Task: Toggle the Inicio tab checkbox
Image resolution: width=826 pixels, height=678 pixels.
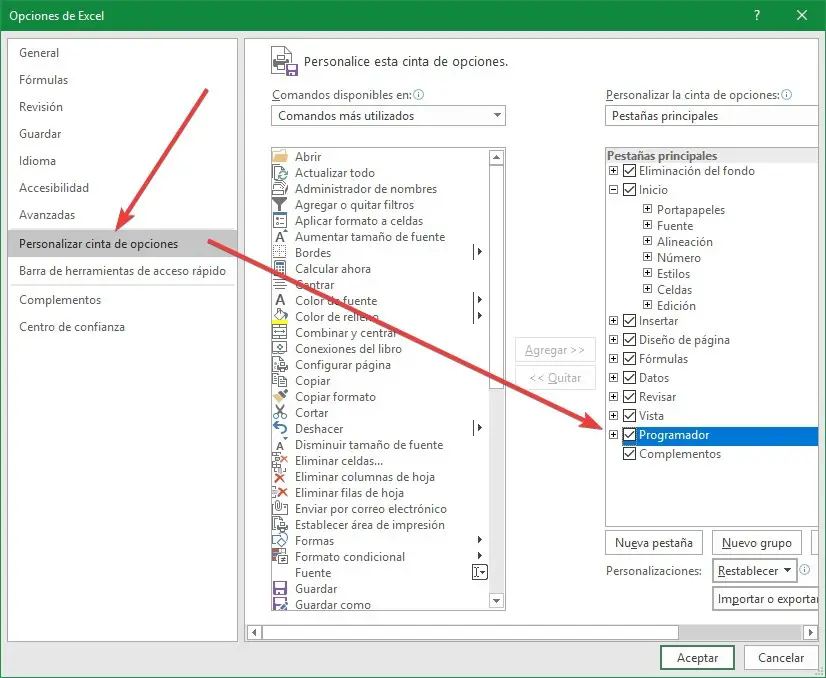Action: 630,190
